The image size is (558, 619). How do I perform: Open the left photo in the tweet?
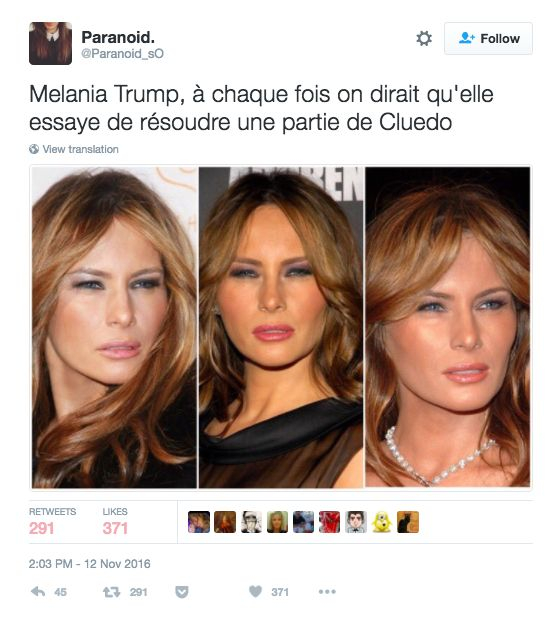coord(114,327)
